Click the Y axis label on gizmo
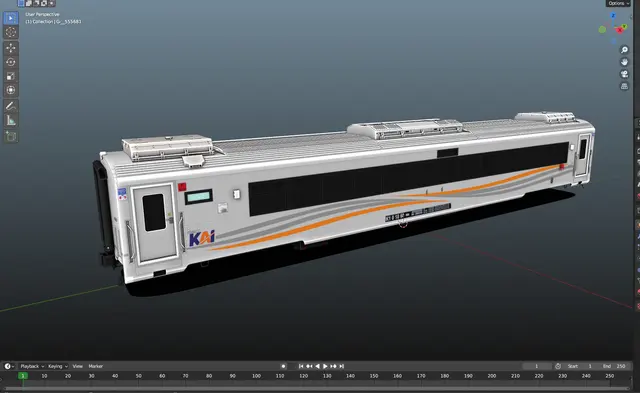The height and width of the screenshot is (393, 640). coord(624,27)
